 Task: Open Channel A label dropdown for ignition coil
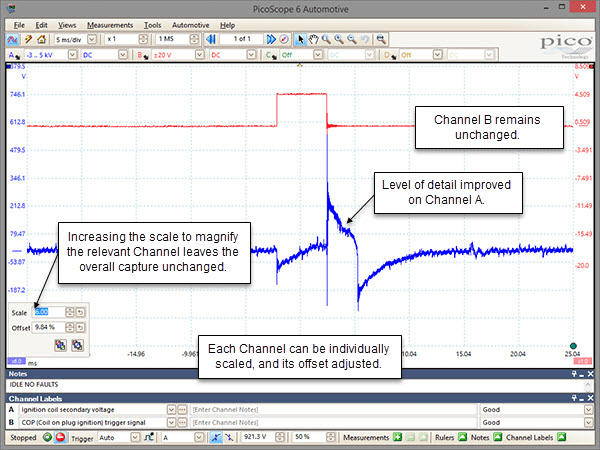(x=171, y=410)
